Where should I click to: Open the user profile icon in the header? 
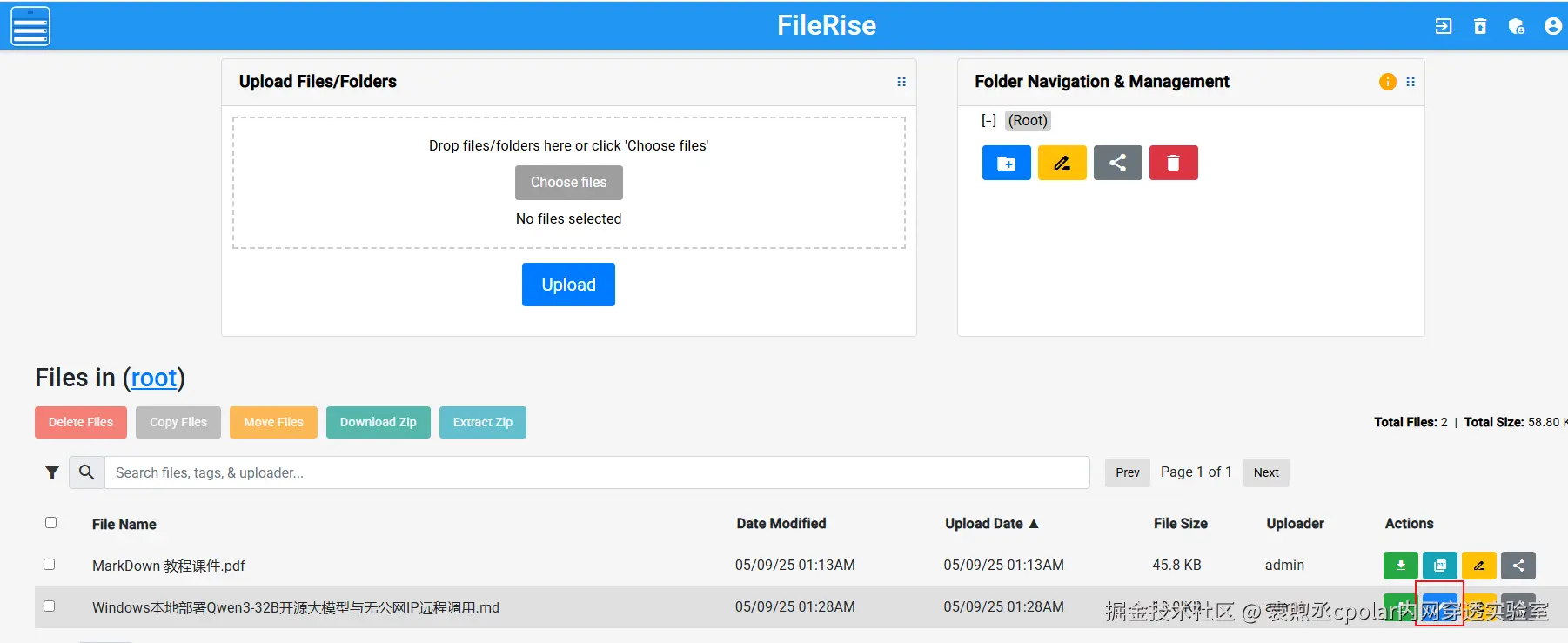[1553, 26]
